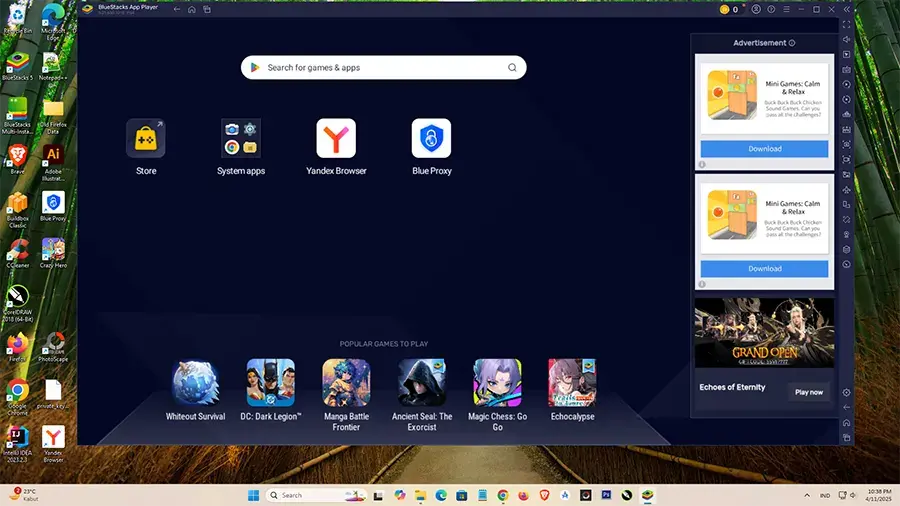The width and height of the screenshot is (900, 506).
Task: Click Play now for Echoes of Eternity
Action: (x=809, y=392)
